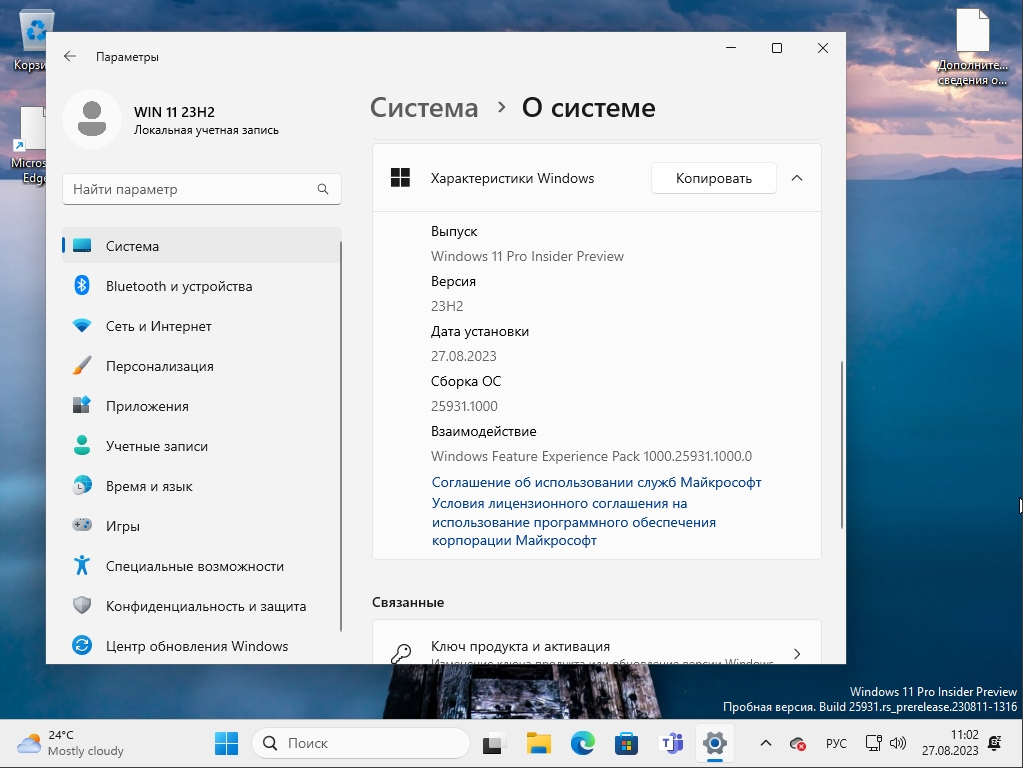Open volume control tray icon
This screenshot has width=1023, height=768.
pos(898,743)
